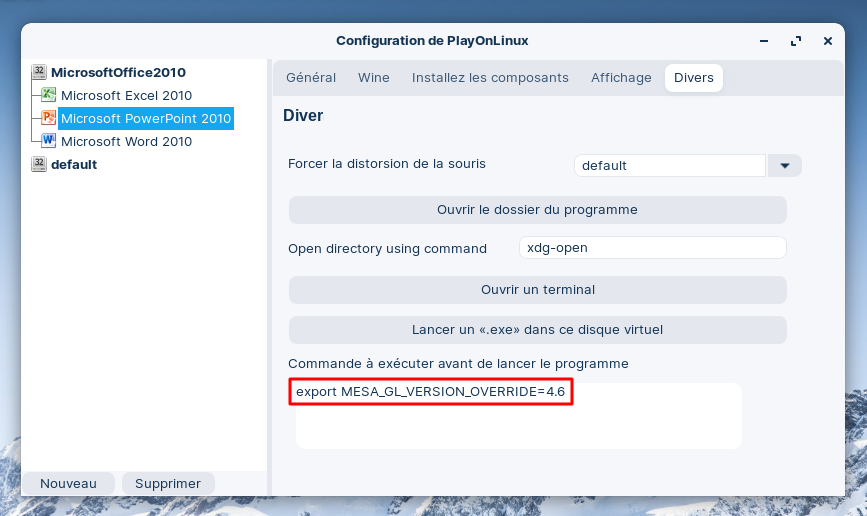The height and width of the screenshot is (516, 867).
Task: Select the default virtual drive label
Action: [x=74, y=165]
